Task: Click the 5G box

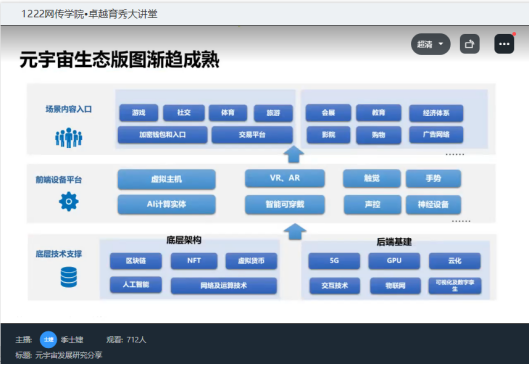Action: pyautogui.click(x=334, y=261)
